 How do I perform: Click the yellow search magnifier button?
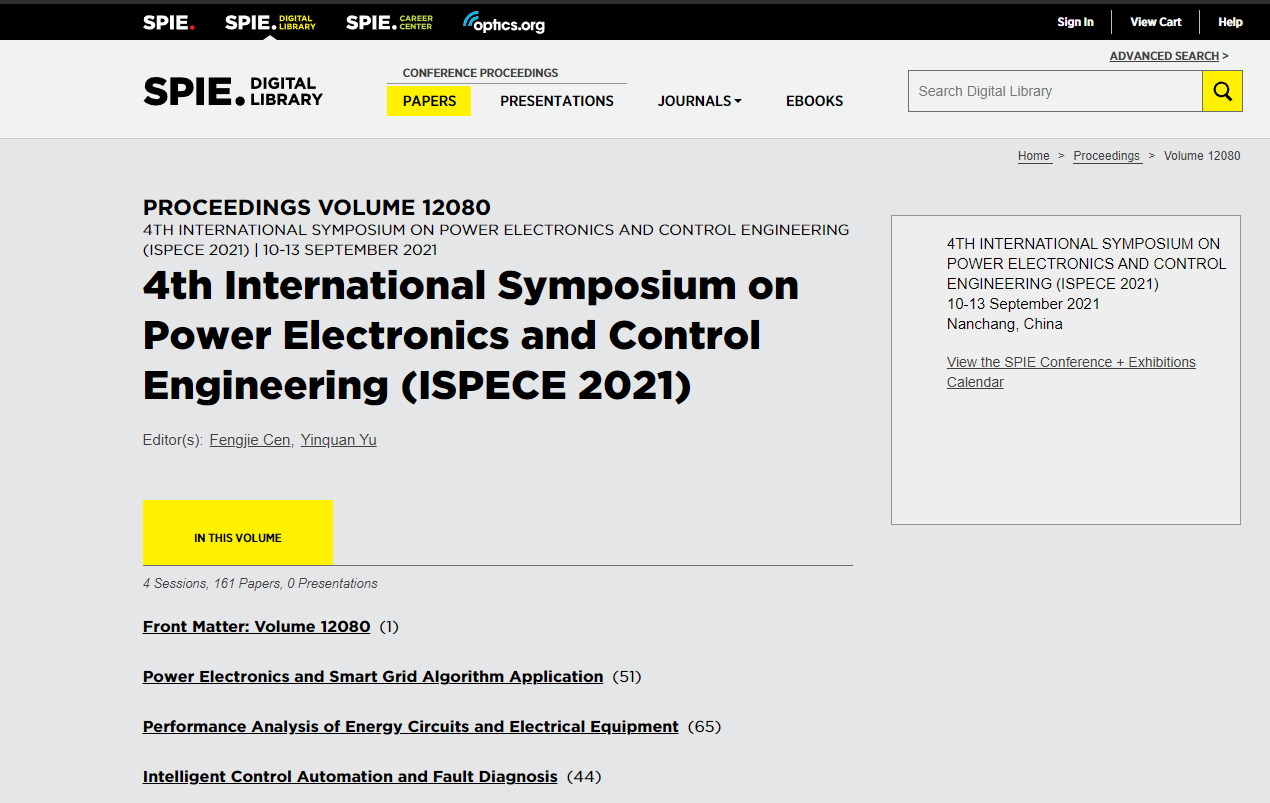(x=1222, y=91)
